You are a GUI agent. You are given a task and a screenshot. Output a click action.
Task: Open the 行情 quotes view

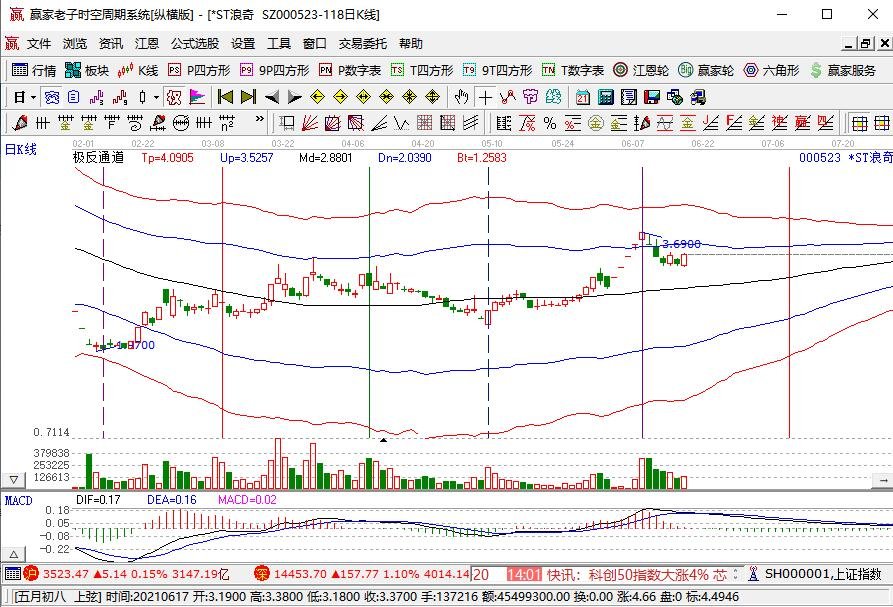pyautogui.click(x=34, y=70)
